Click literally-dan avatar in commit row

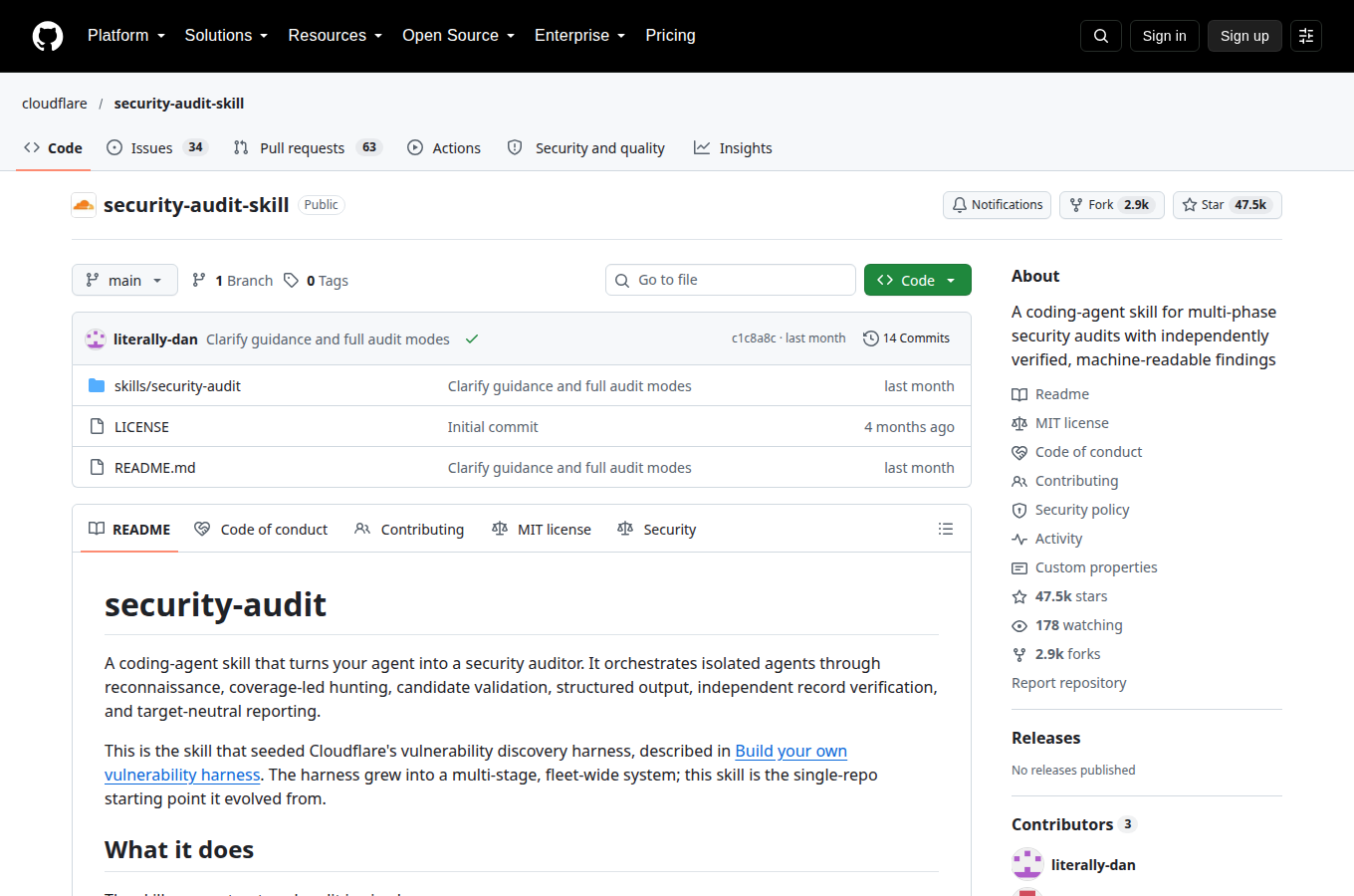click(96, 338)
